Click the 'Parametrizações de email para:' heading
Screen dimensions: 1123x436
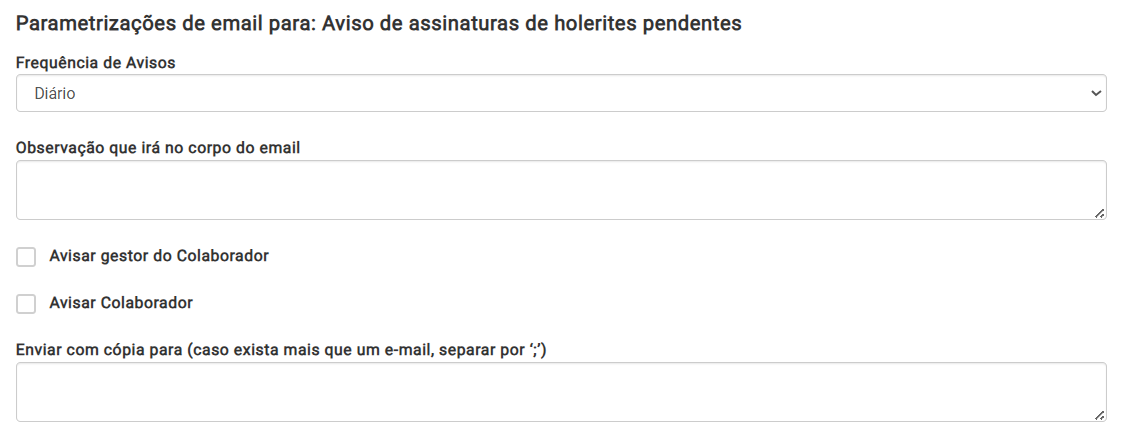click(166, 23)
